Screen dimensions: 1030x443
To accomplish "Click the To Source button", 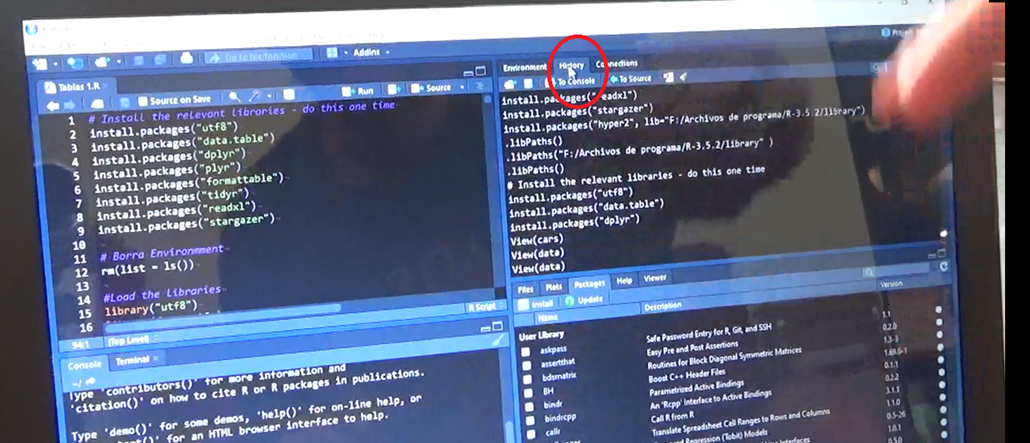I will tap(631, 79).
